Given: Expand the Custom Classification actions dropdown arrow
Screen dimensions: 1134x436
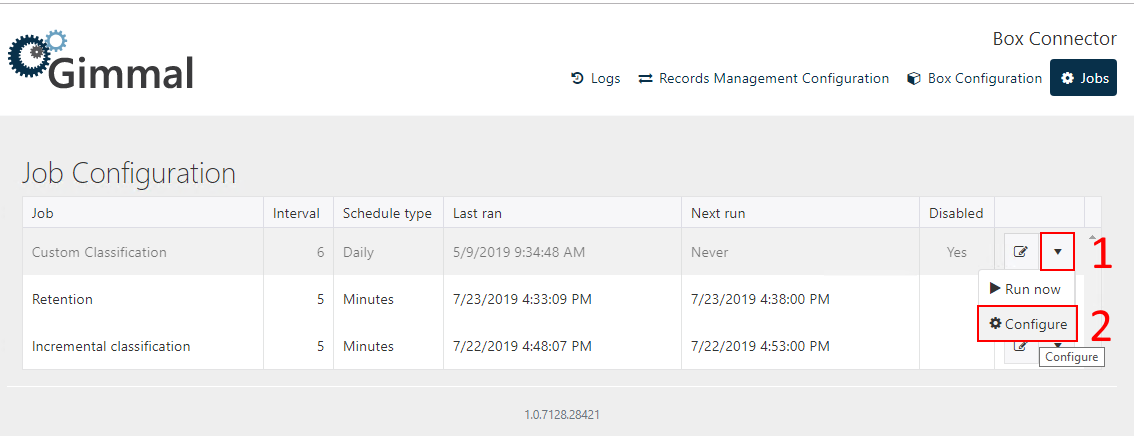Looking at the screenshot, I should click(x=1057, y=252).
